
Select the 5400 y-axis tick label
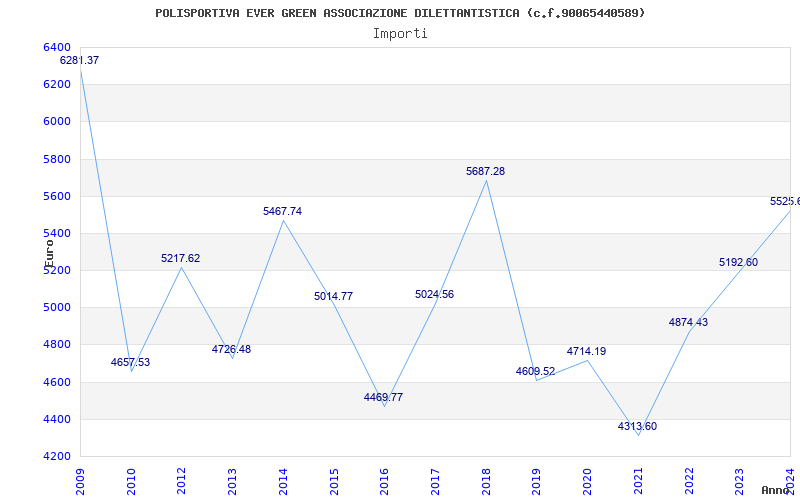pos(57,233)
